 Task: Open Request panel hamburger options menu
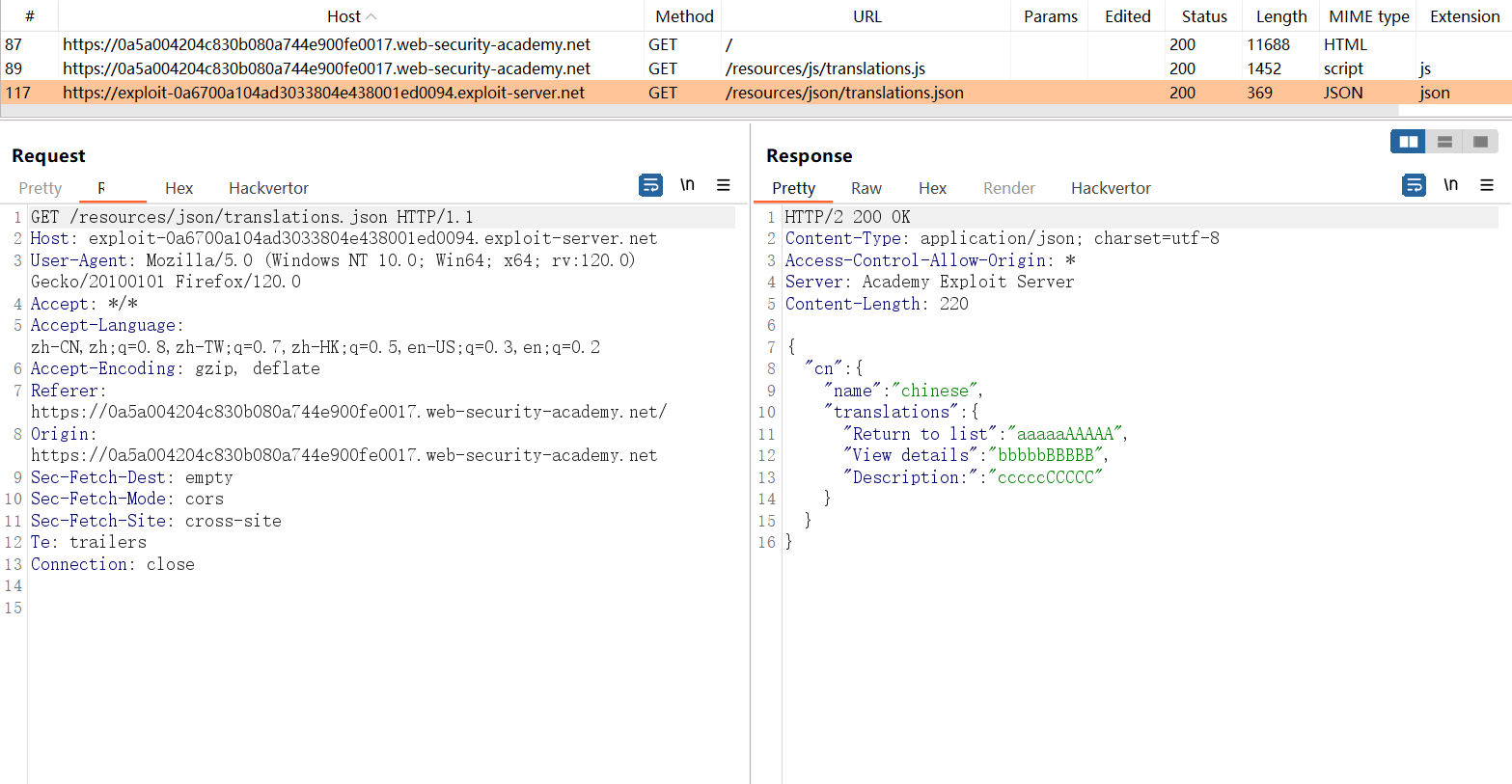coord(723,185)
